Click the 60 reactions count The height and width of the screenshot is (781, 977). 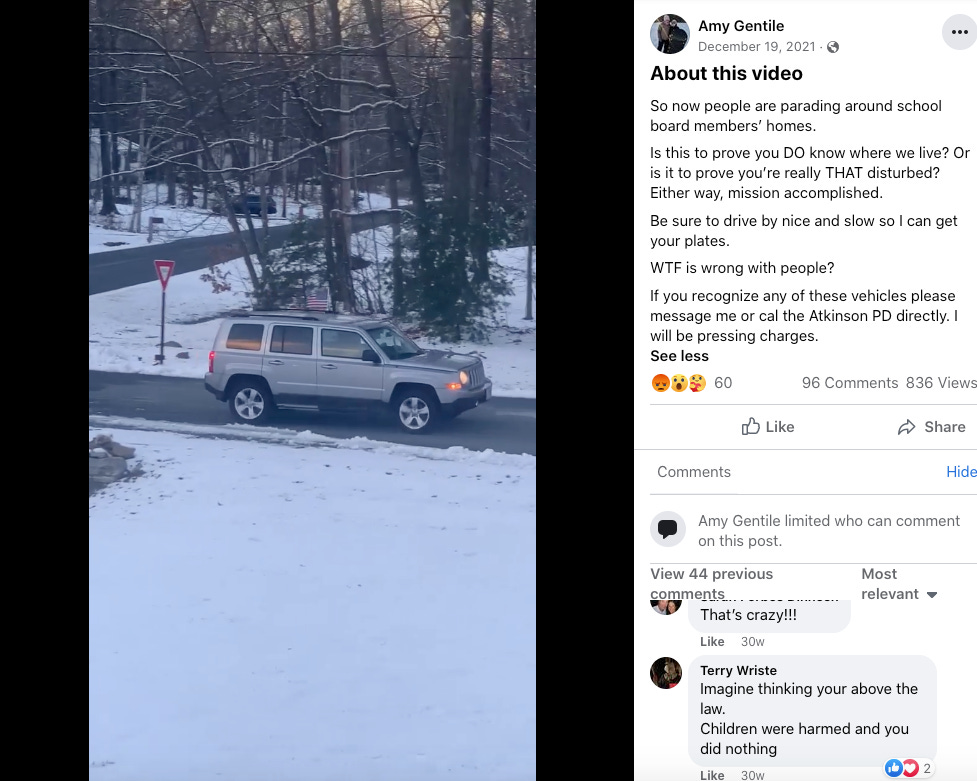[723, 383]
